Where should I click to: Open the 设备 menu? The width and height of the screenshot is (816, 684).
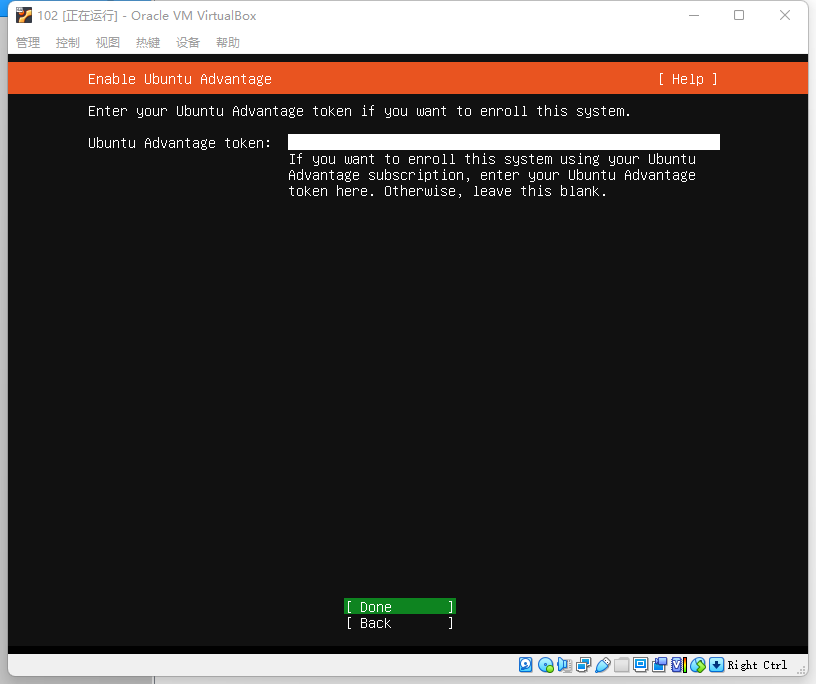point(188,43)
